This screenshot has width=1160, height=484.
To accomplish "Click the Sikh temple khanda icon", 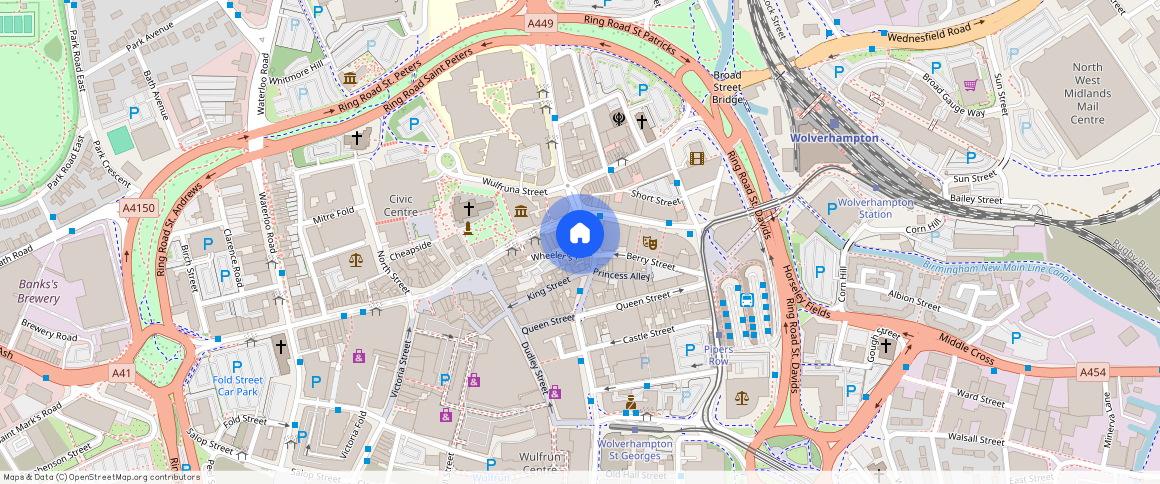I will [x=618, y=119].
